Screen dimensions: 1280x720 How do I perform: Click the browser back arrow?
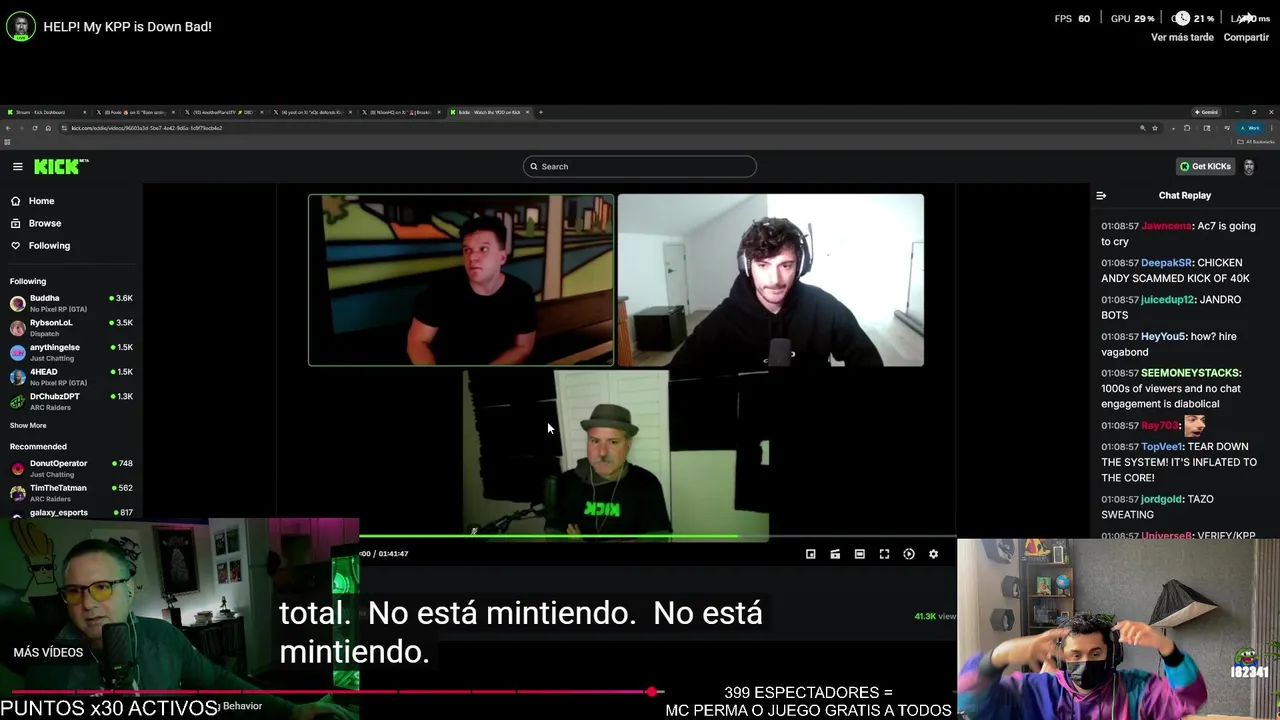point(8,128)
